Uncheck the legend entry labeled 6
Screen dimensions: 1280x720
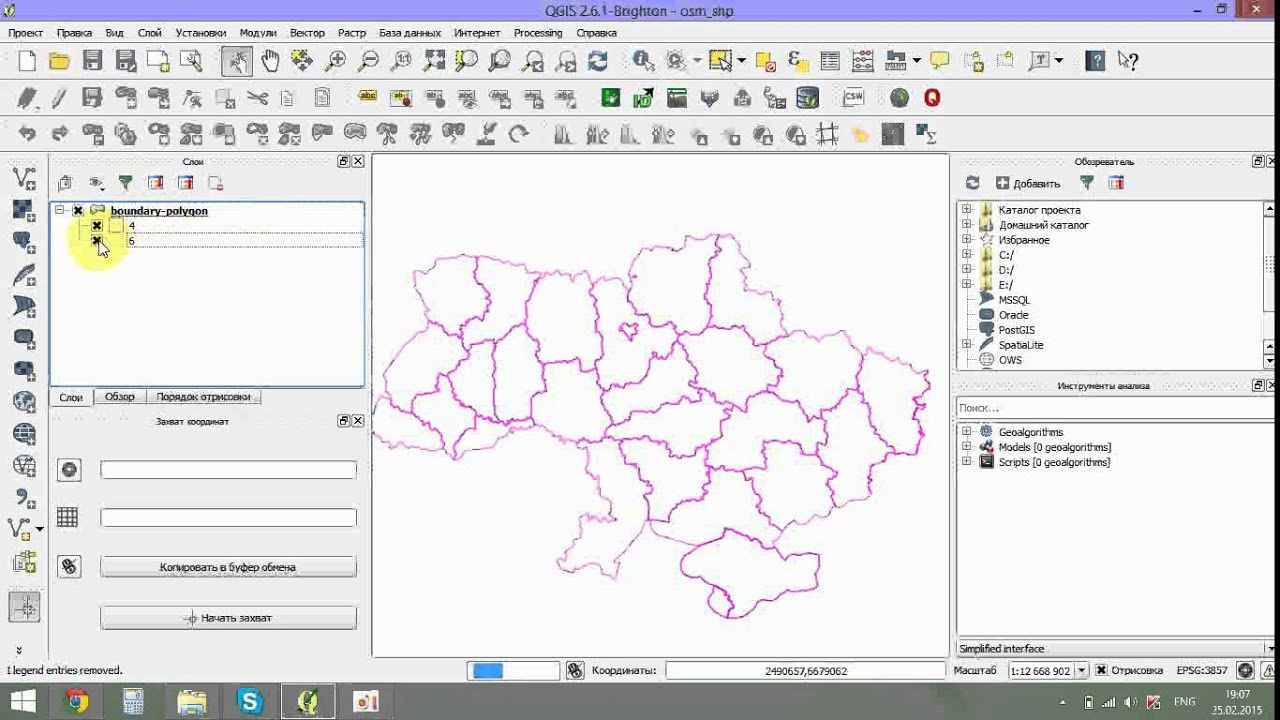click(x=97, y=241)
